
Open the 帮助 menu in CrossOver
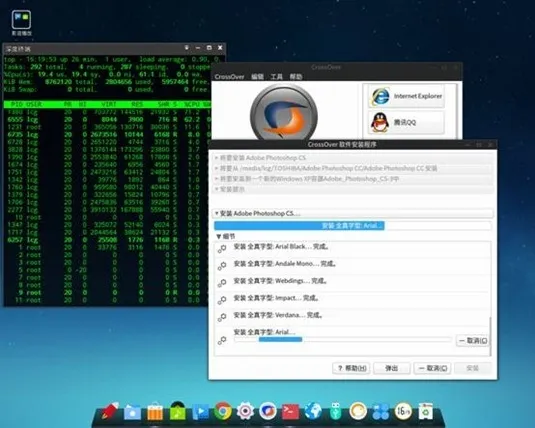point(296,77)
